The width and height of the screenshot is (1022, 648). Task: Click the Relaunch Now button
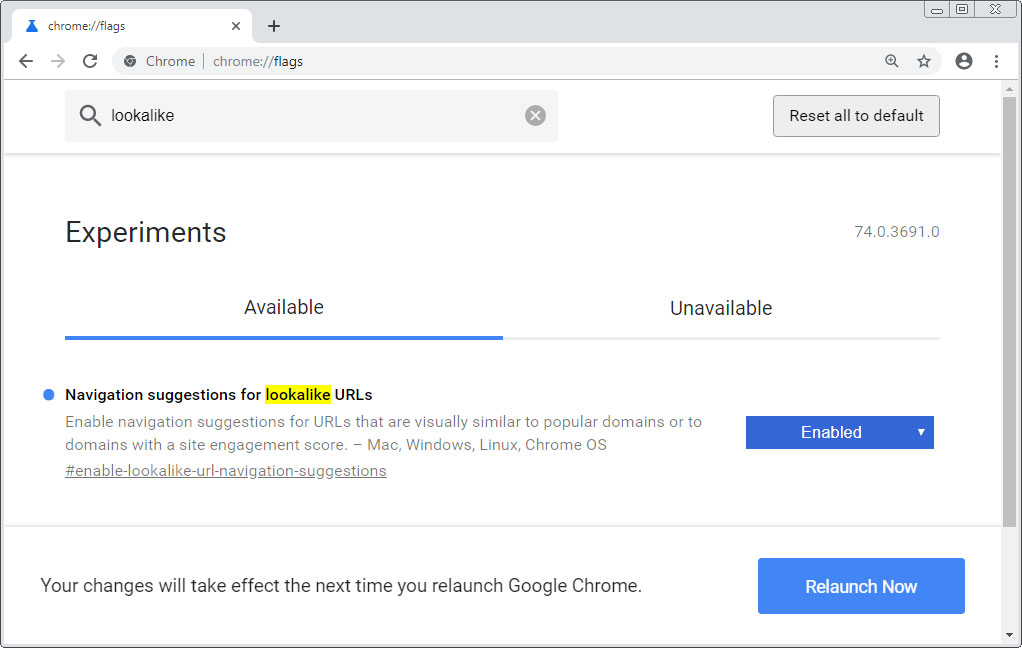[x=860, y=586]
